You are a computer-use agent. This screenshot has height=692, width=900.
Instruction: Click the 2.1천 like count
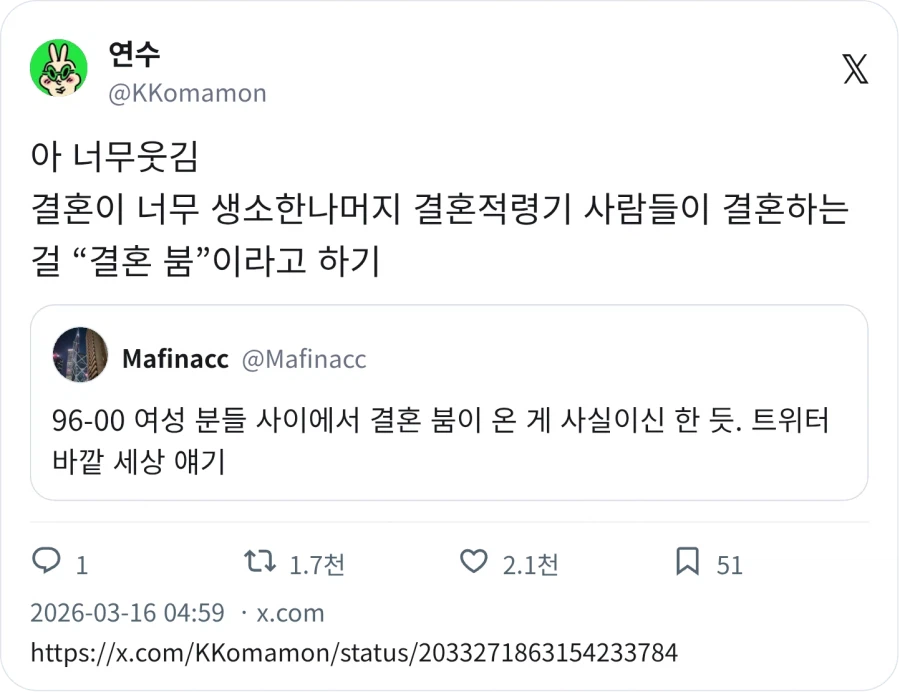tap(530, 565)
